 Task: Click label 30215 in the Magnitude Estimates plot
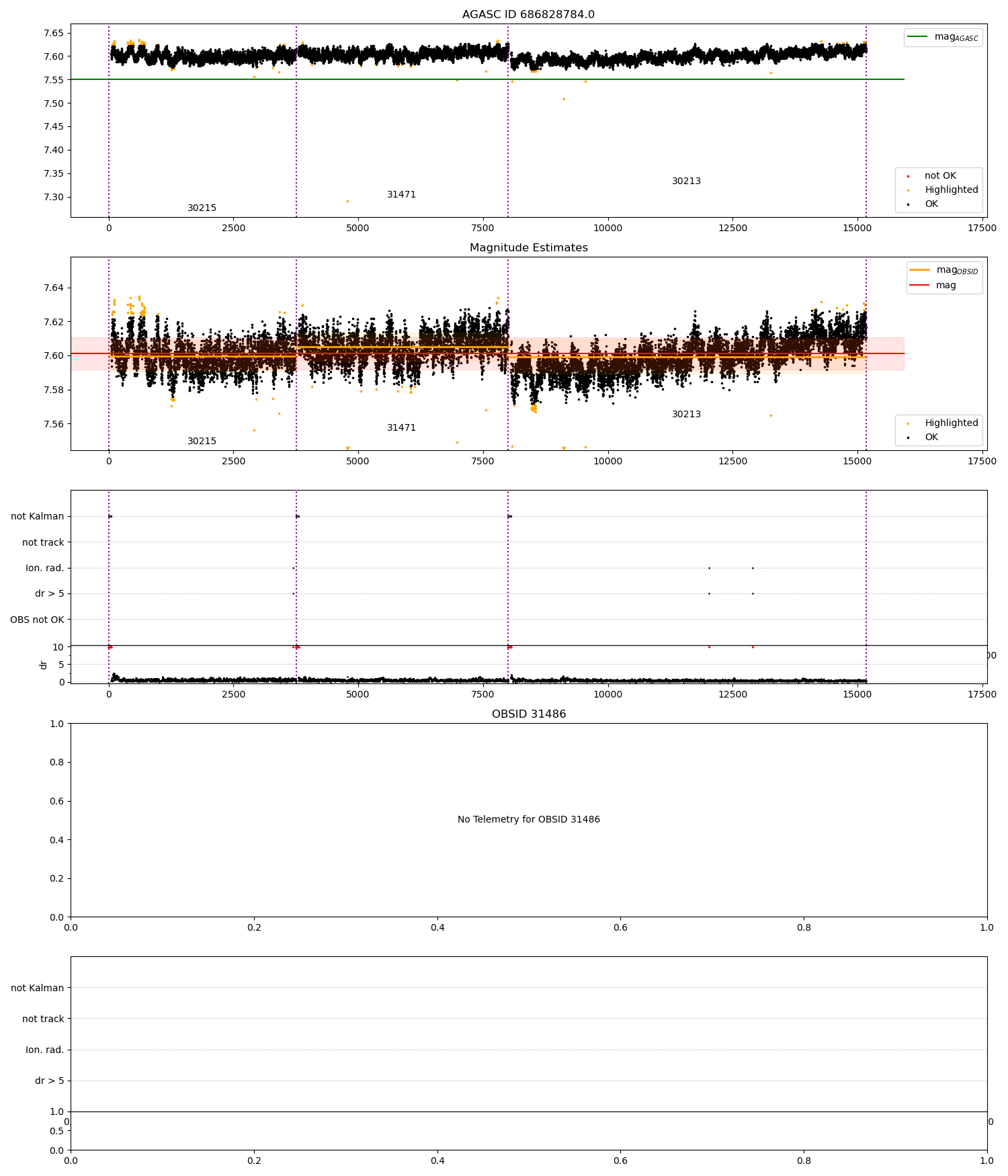[202, 442]
